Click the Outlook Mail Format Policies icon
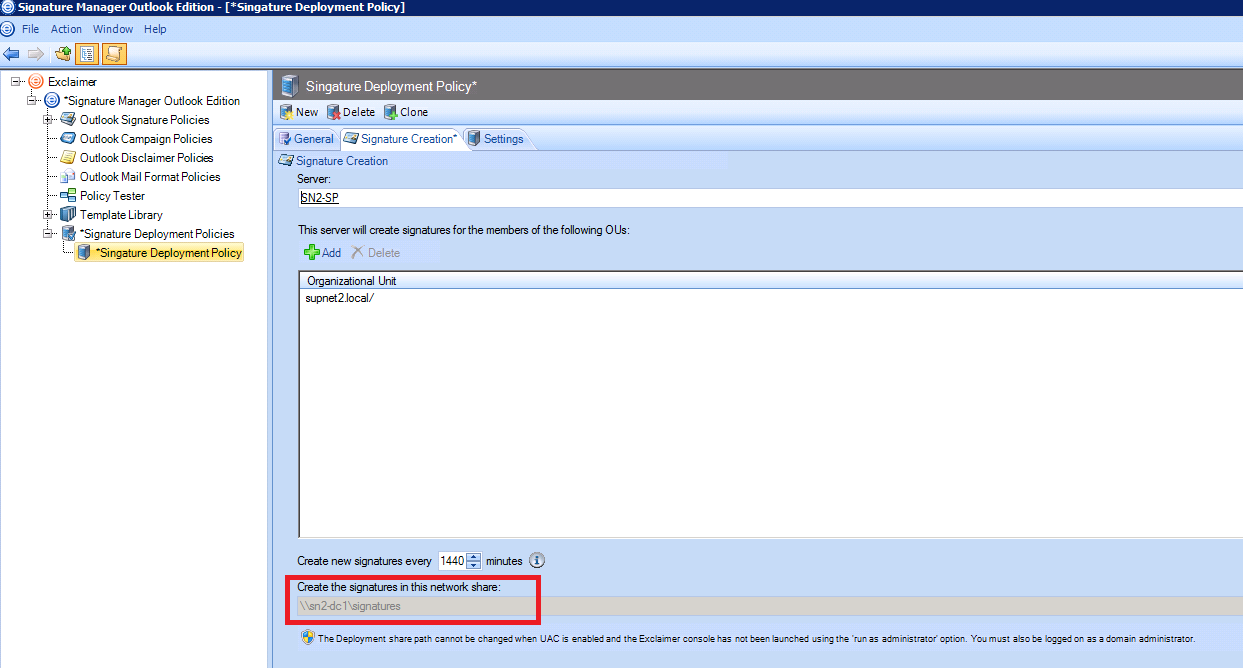The image size is (1243, 668). click(68, 176)
